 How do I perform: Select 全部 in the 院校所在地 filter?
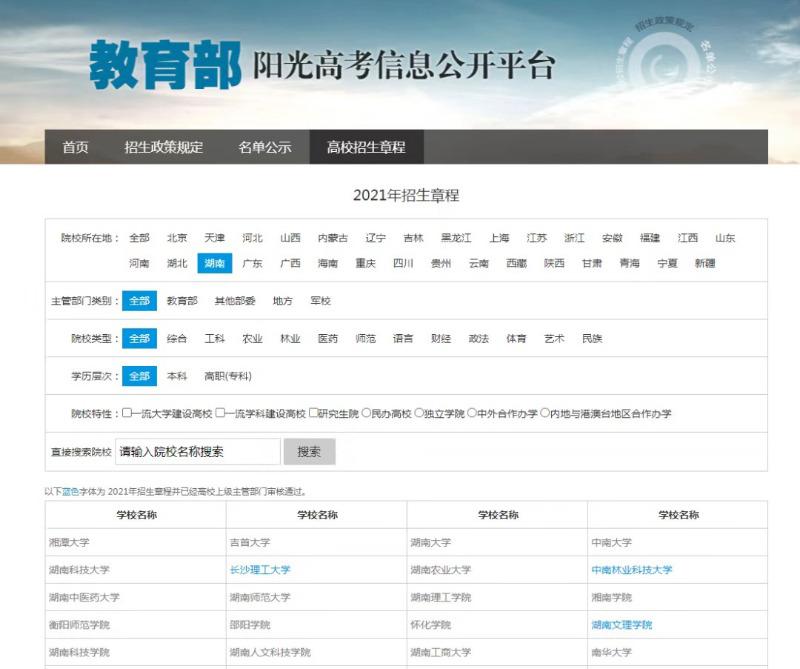coord(139,238)
